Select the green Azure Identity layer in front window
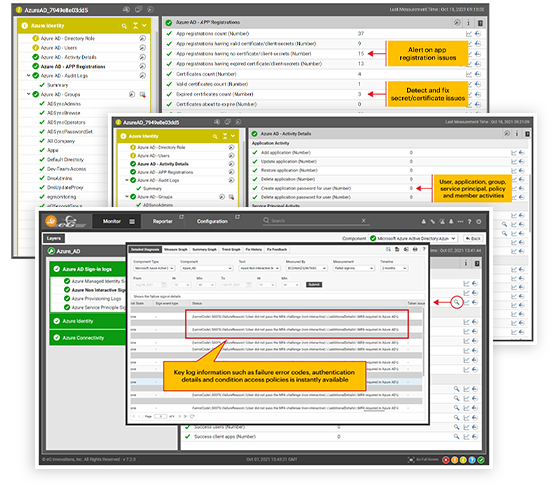Screen dimensions: 558x501 pyautogui.click(x=88, y=321)
